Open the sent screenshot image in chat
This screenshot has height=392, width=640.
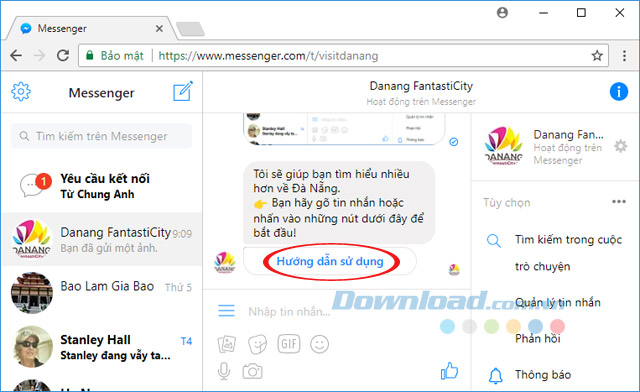(x=344, y=129)
